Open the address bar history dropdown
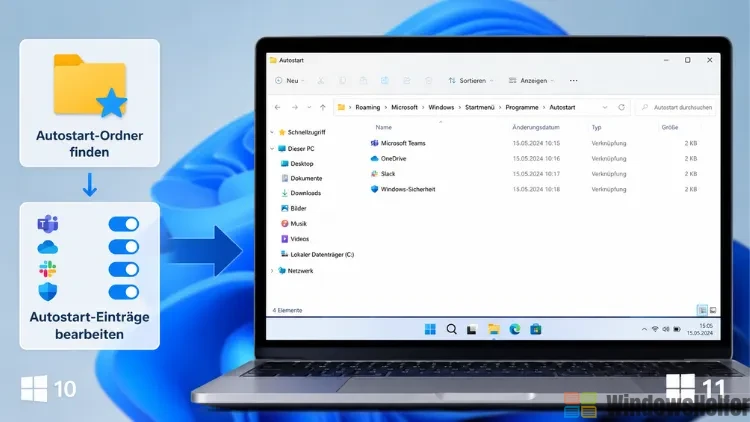This screenshot has height=422, width=750. (x=605, y=108)
